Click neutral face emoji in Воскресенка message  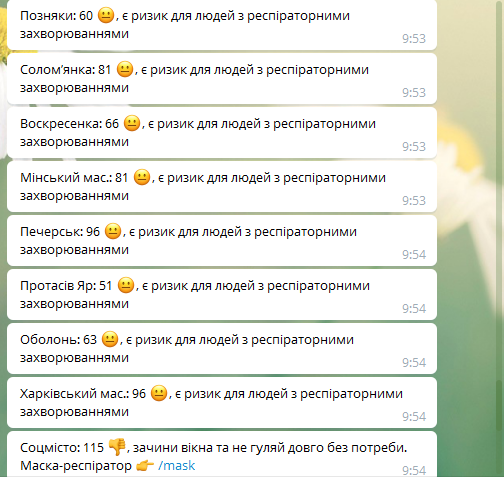[132, 123]
